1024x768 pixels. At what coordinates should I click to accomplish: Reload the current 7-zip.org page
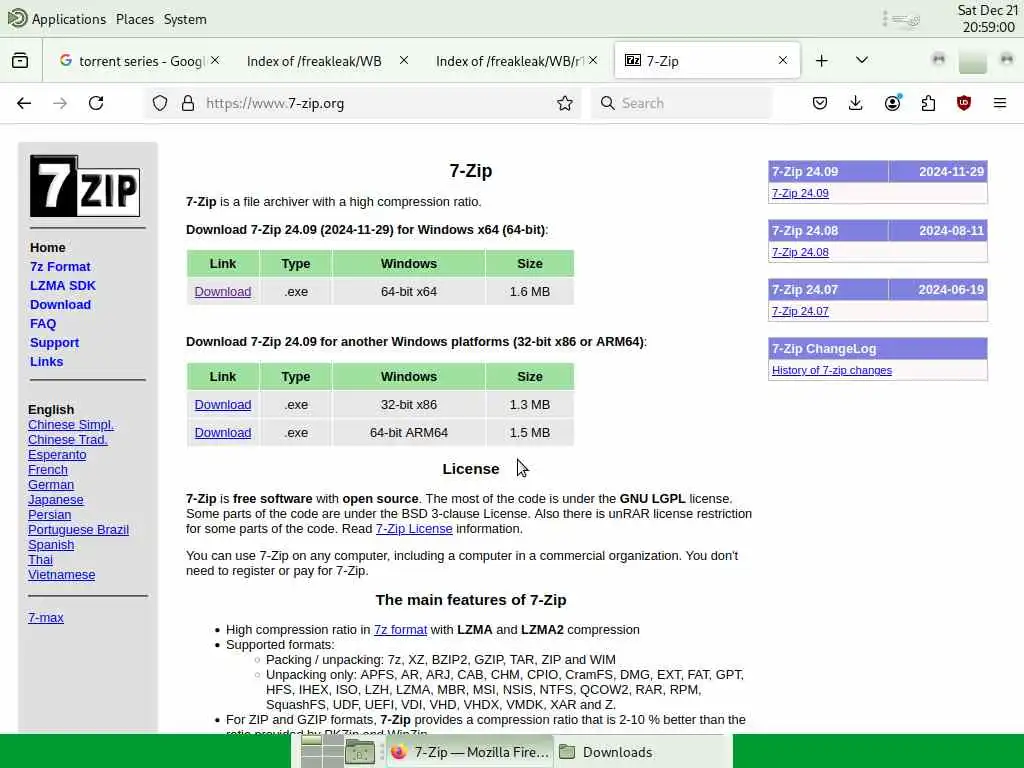(x=96, y=103)
